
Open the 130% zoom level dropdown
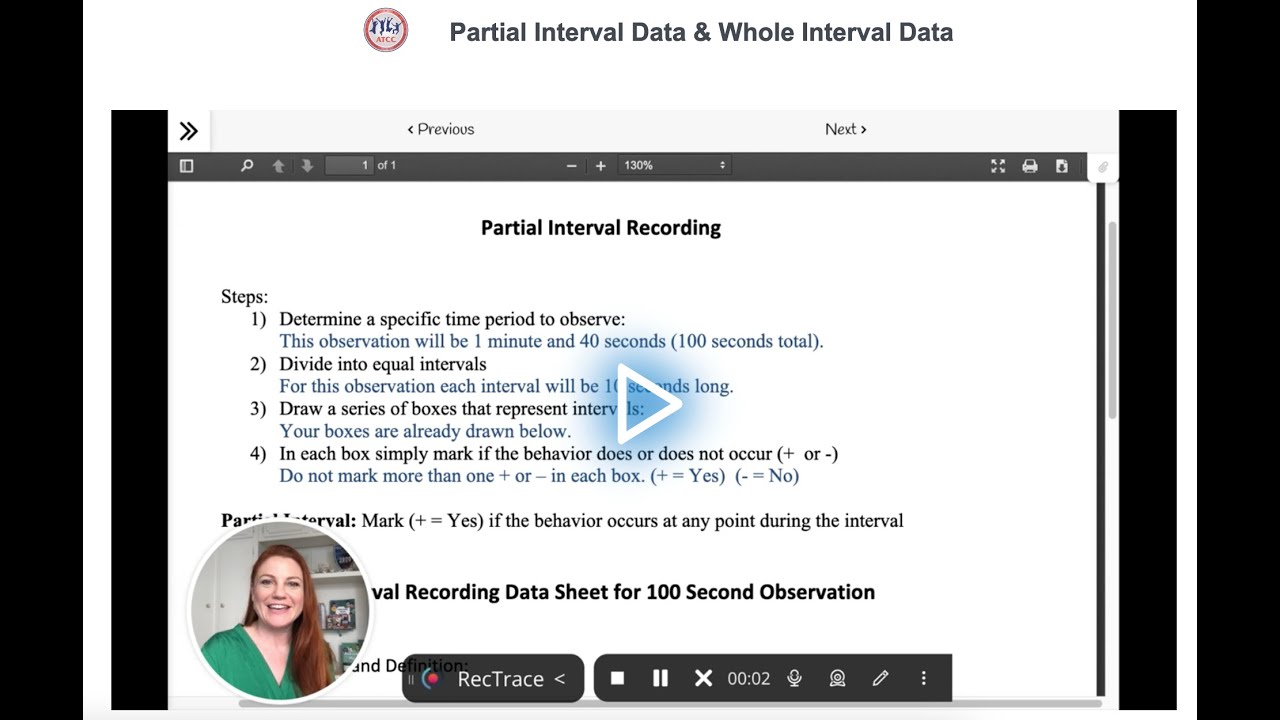click(675, 165)
